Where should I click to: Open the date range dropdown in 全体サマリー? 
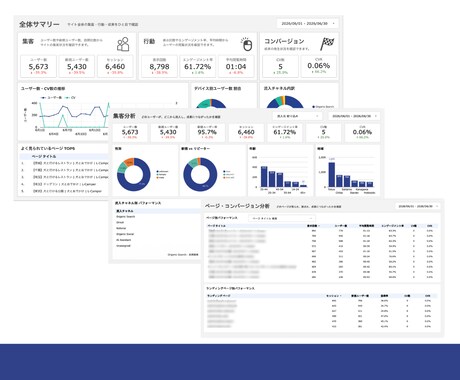click(x=307, y=24)
